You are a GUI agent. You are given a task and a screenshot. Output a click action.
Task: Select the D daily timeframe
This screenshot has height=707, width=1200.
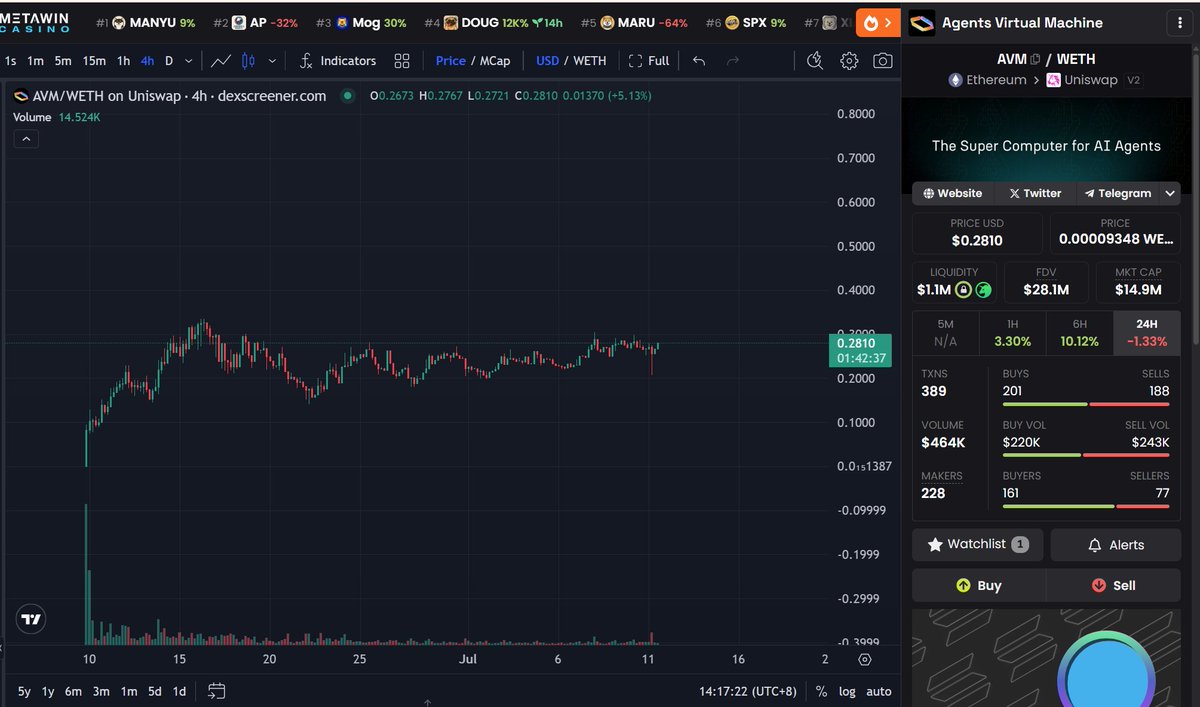[169, 61]
